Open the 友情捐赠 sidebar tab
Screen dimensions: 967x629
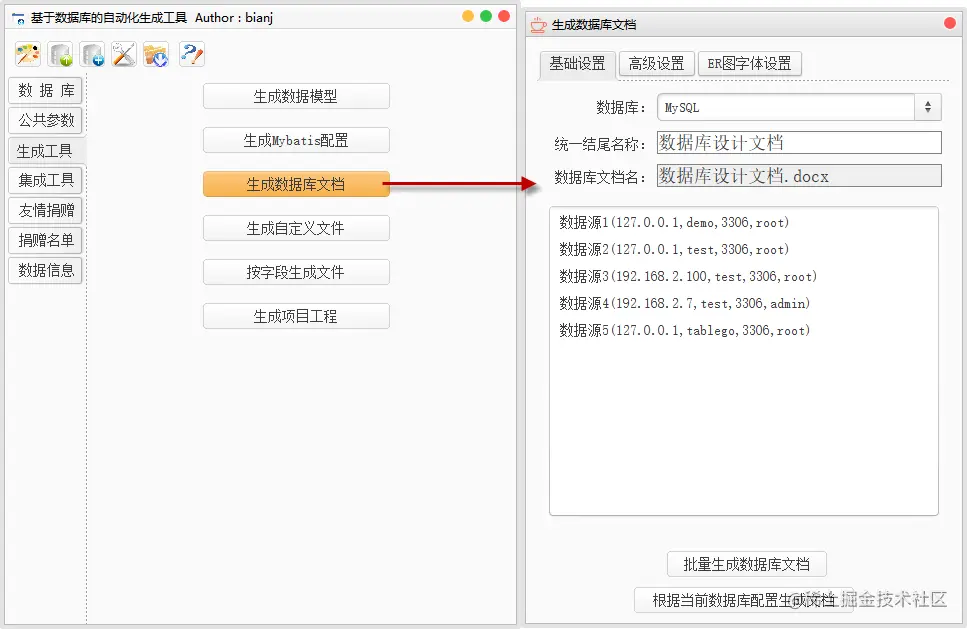pos(46,210)
